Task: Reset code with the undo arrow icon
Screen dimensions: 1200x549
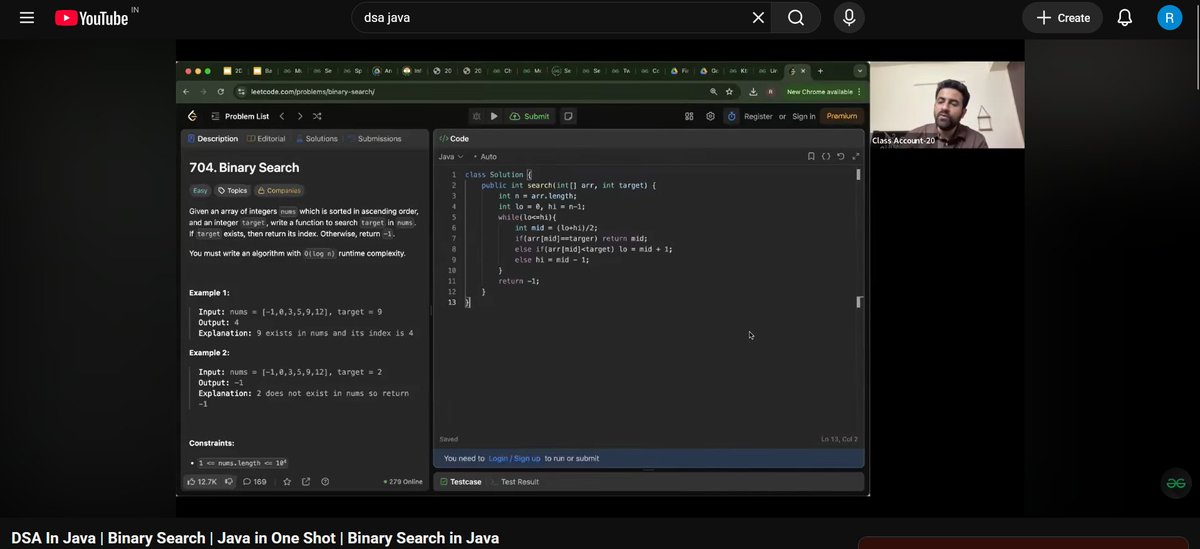Action: tap(840, 157)
